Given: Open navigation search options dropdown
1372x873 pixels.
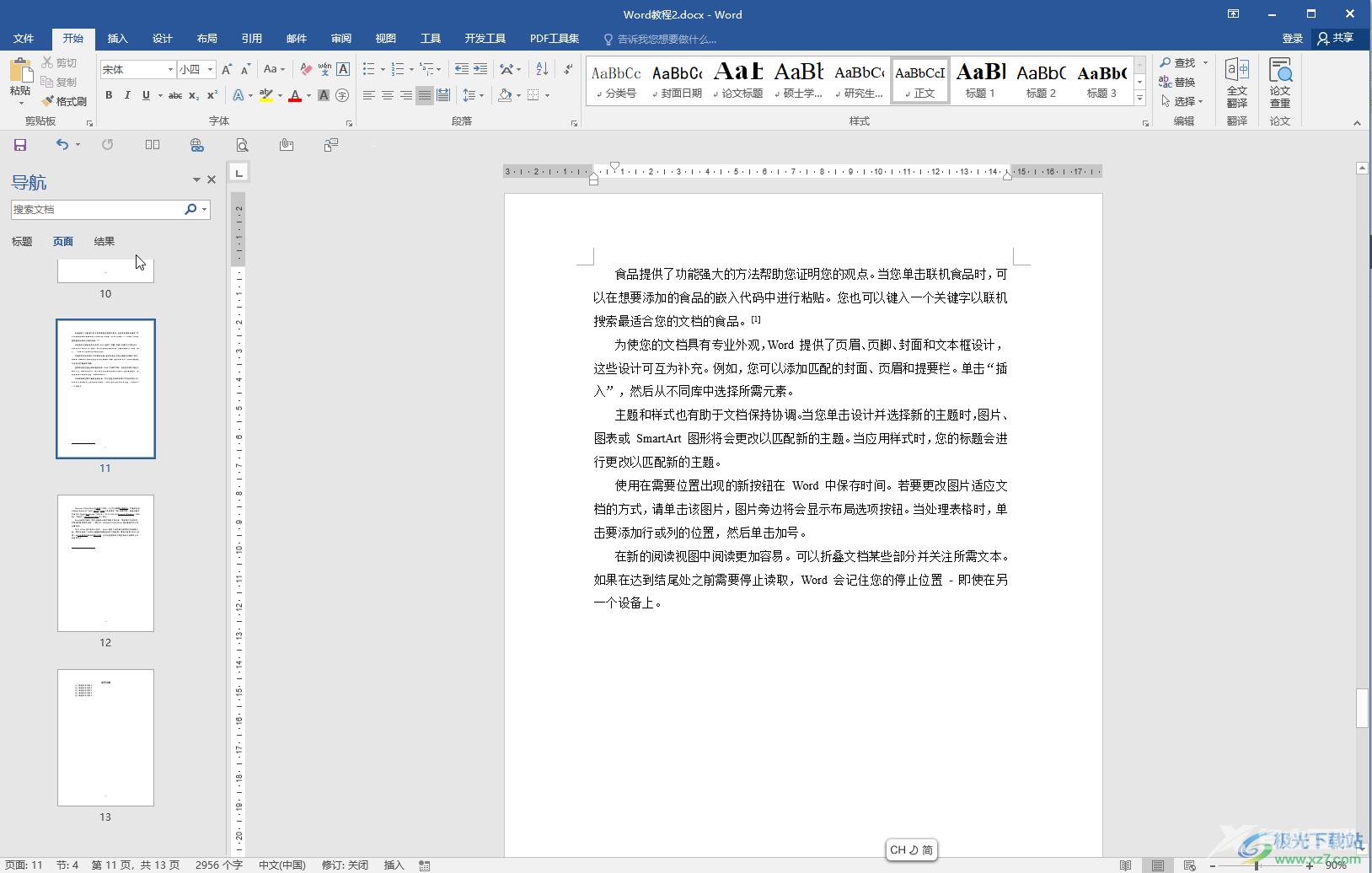Looking at the screenshot, I should pyautogui.click(x=204, y=210).
